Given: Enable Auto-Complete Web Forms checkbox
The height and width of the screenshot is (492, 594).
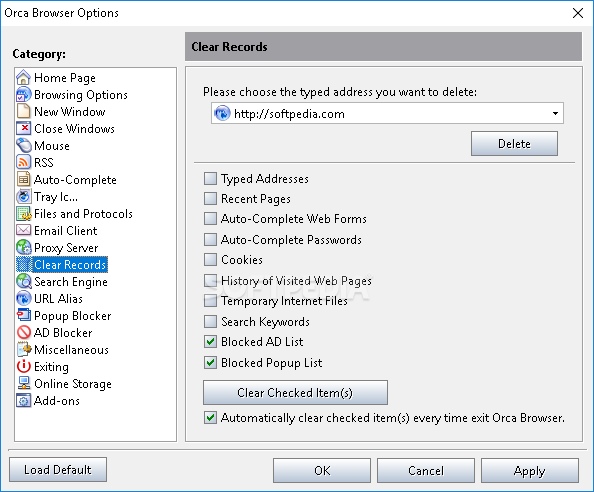Looking at the screenshot, I should pyautogui.click(x=210, y=219).
